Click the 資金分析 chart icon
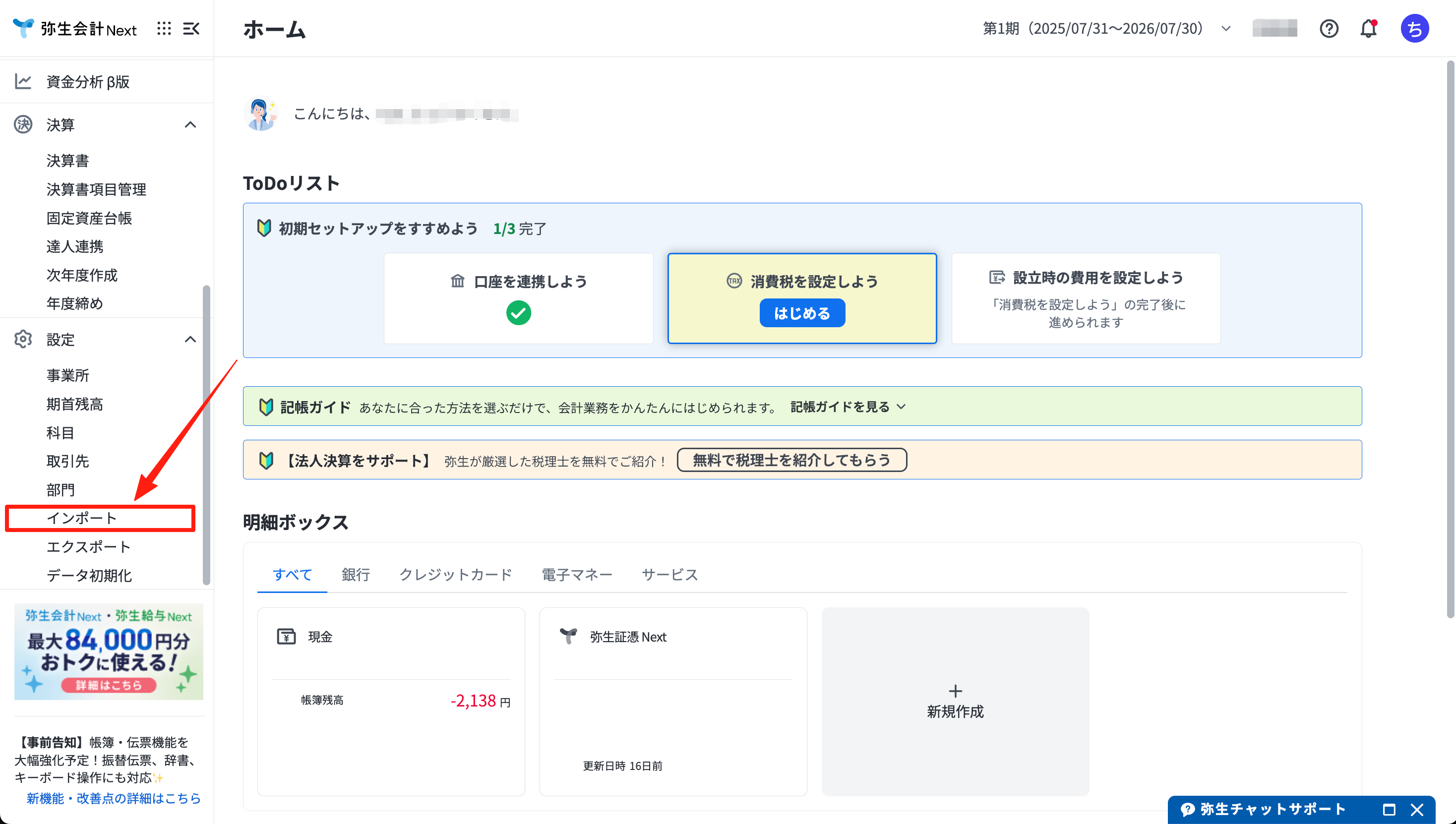1456x824 pixels. coord(23,81)
